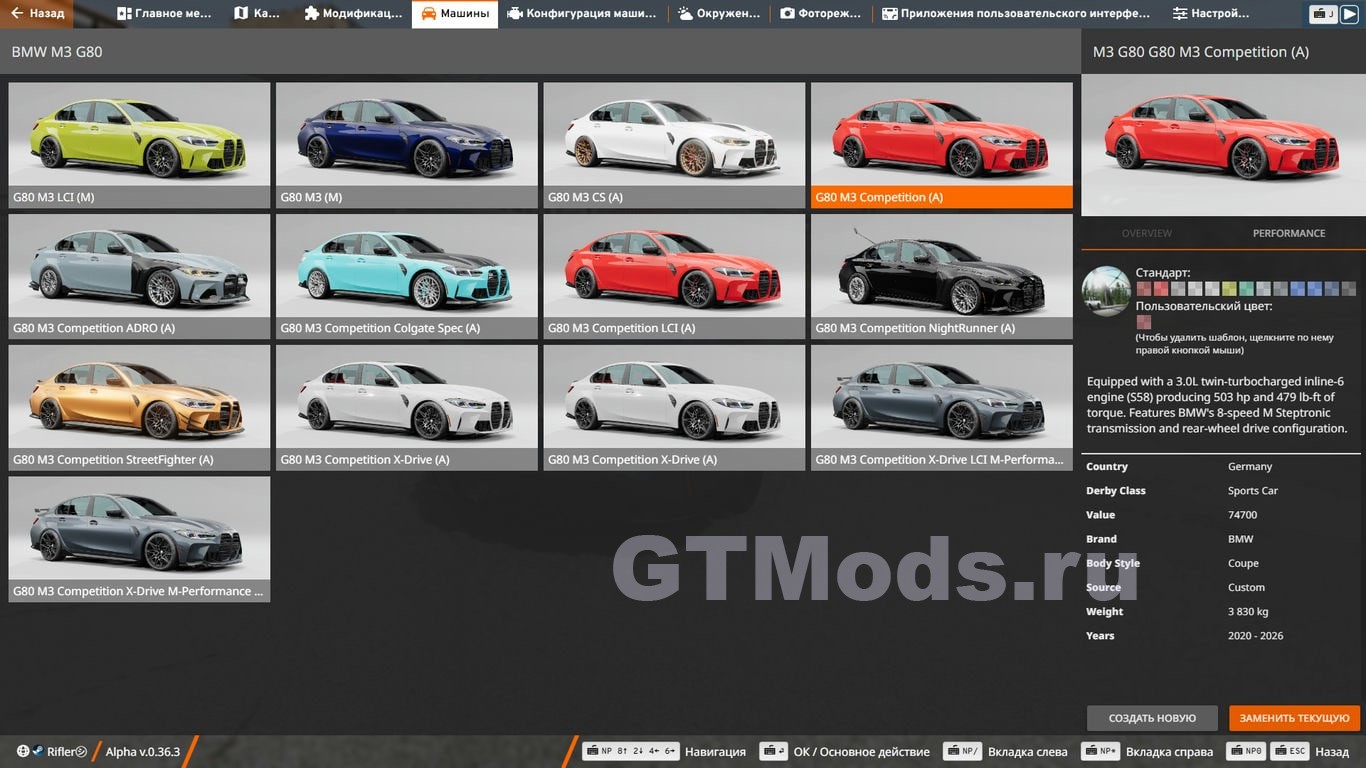Click the Years 2020 - 2026 row
The width and height of the screenshot is (1366, 768).
1223,636
